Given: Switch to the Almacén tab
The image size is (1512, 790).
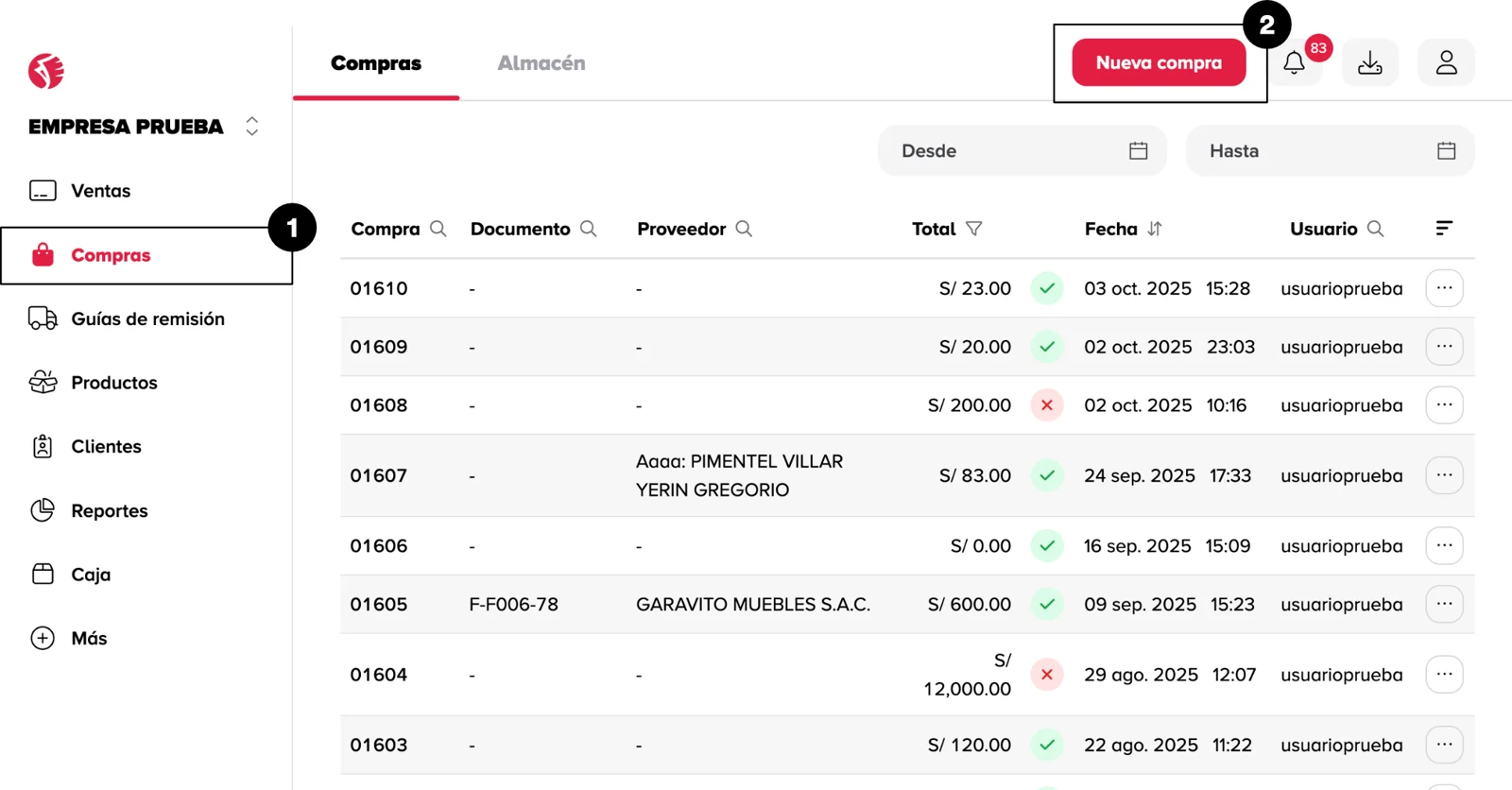Looking at the screenshot, I should coord(541,63).
